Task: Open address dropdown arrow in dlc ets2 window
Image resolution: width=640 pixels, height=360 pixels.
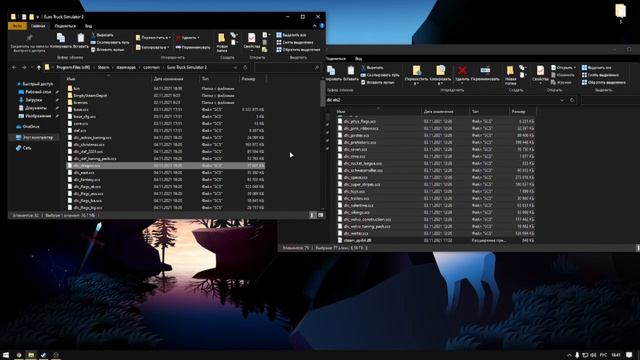Action: [x=562, y=100]
